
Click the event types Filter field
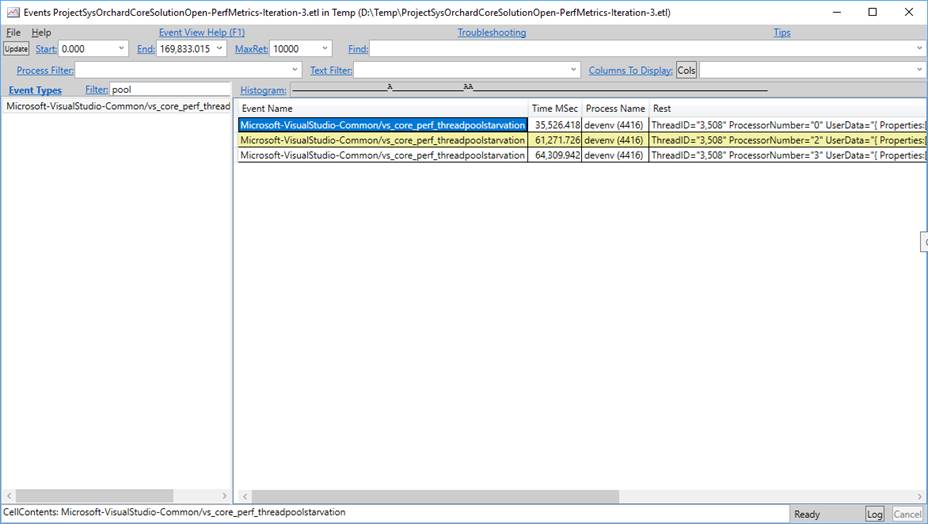pos(169,90)
